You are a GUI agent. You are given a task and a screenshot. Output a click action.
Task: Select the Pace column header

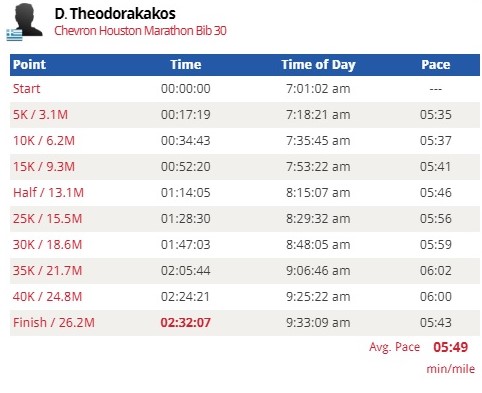436,64
